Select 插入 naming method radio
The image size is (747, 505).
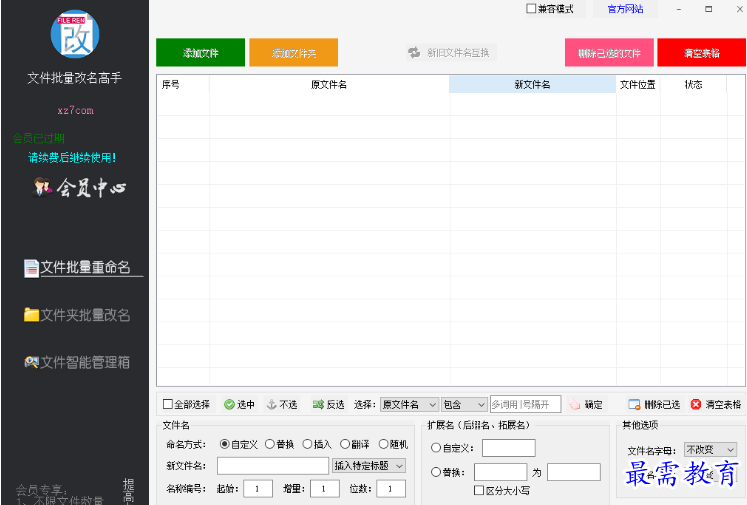pos(307,444)
